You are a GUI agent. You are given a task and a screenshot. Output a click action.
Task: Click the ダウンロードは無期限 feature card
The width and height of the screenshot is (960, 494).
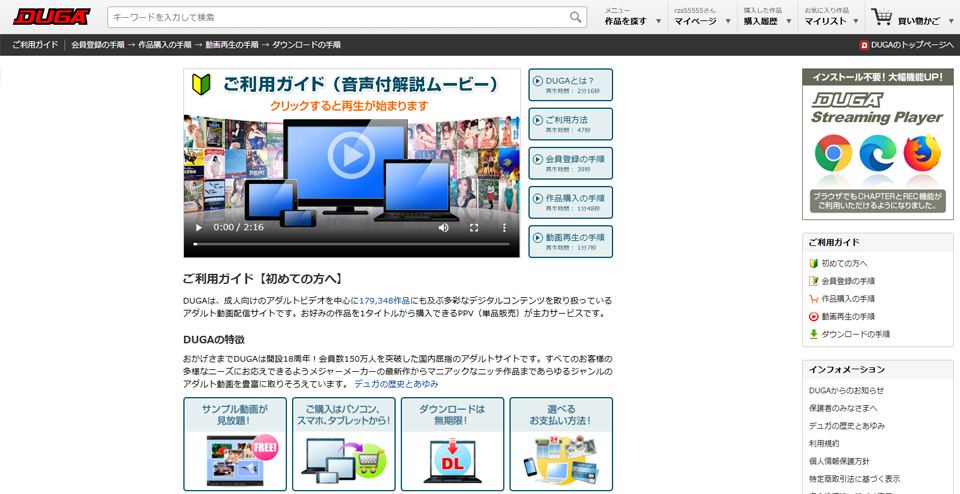tap(452, 444)
